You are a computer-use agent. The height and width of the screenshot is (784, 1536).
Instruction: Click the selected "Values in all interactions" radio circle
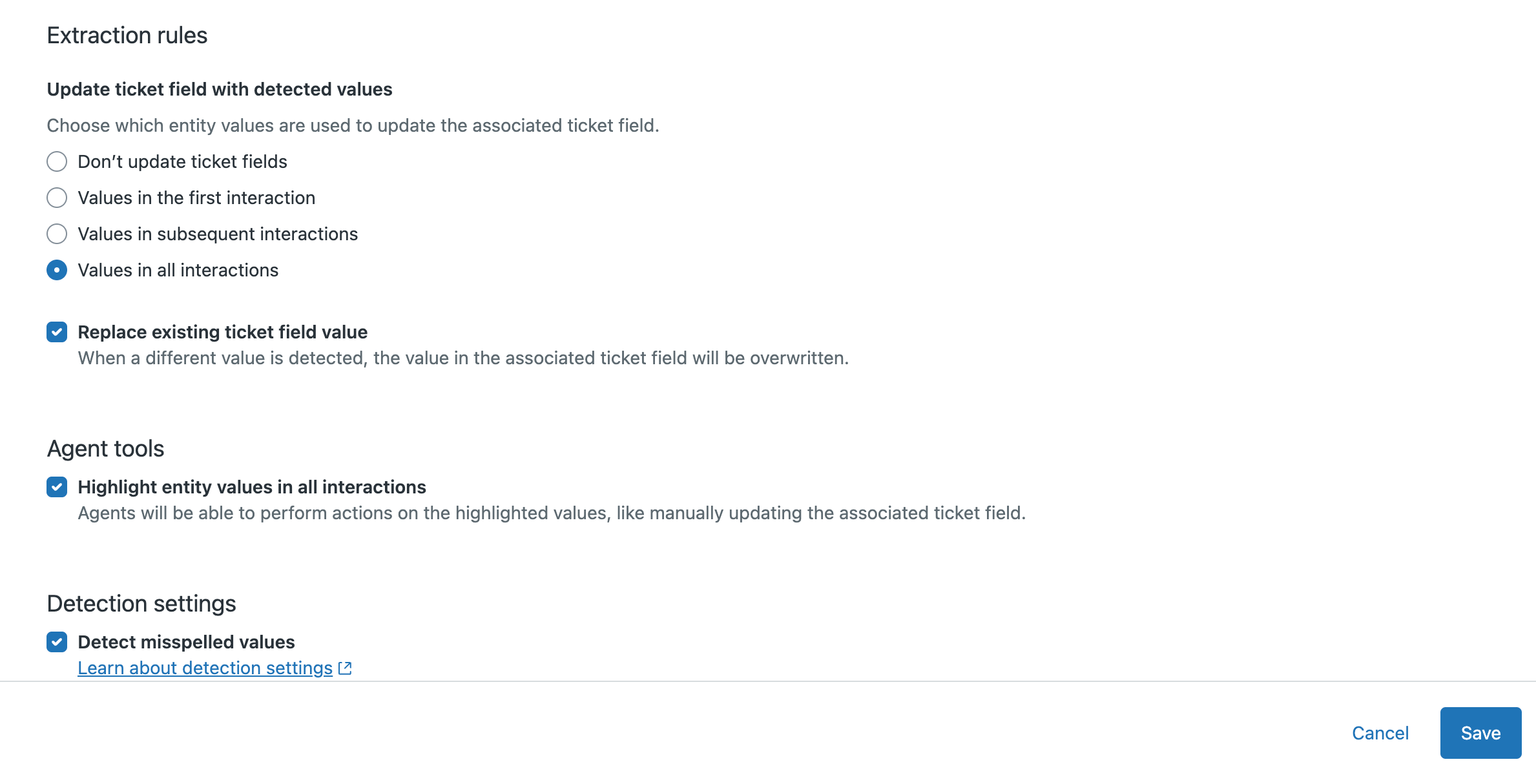(x=57, y=270)
